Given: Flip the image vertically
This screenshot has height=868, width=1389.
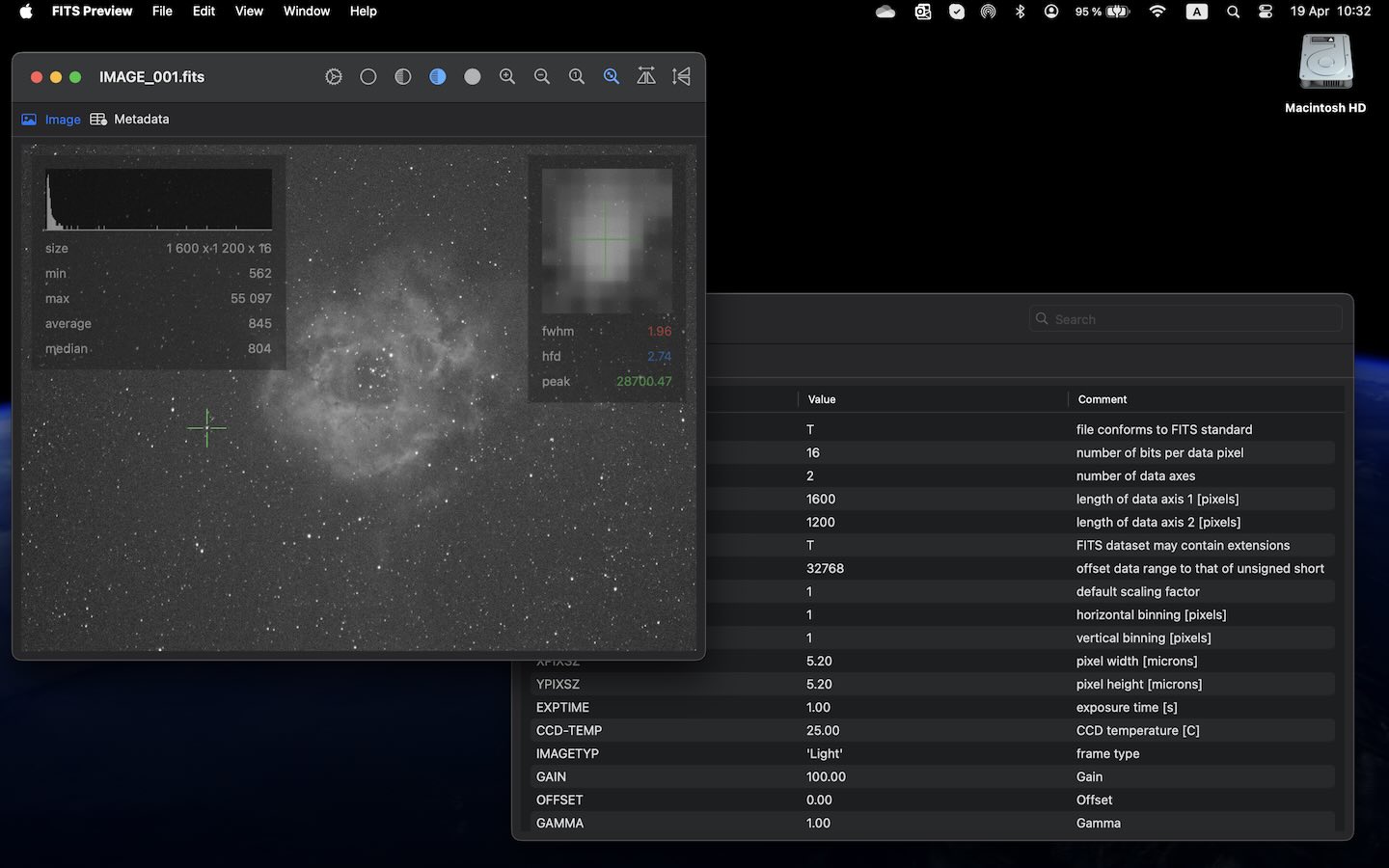Looking at the screenshot, I should [x=681, y=76].
